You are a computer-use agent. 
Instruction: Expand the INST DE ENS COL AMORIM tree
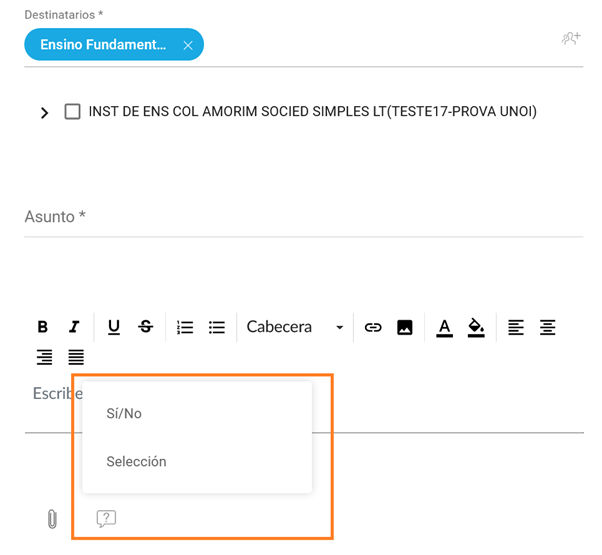(44, 113)
